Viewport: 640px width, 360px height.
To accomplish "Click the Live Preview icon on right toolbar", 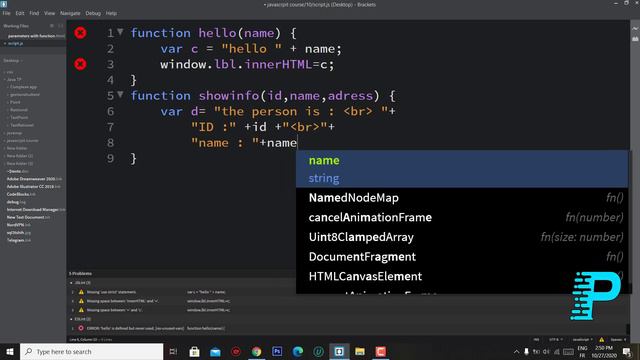I will pos(635,29).
